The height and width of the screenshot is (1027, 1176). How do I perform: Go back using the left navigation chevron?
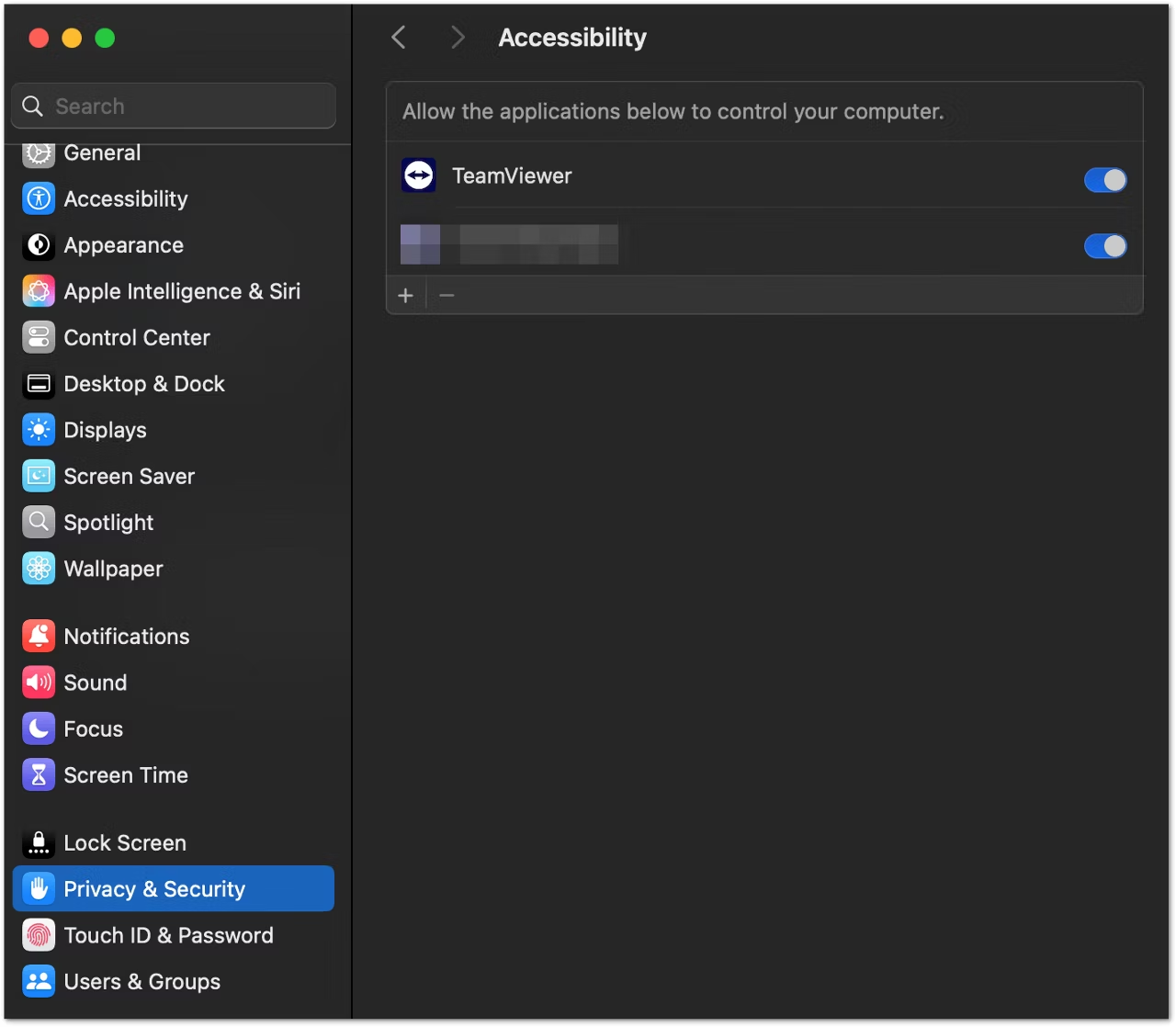[398, 37]
